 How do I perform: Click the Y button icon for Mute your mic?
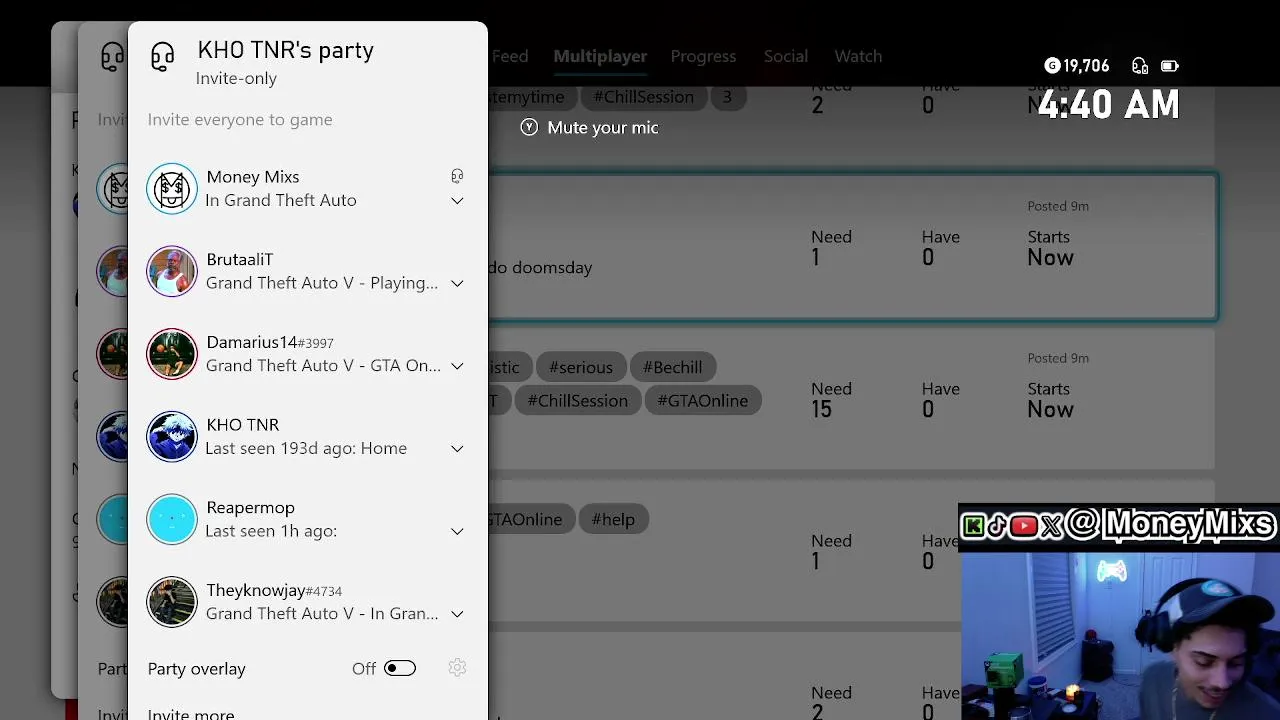click(x=529, y=127)
